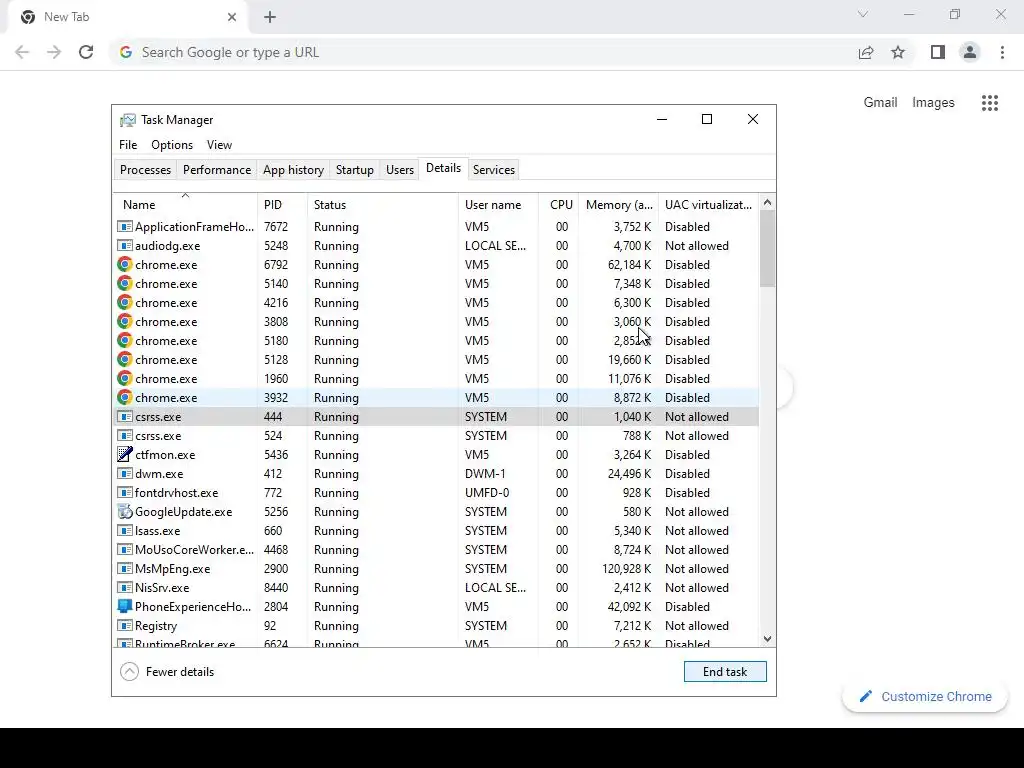The height and width of the screenshot is (768, 1024).
Task: Click the scrollbar down arrow in process list
Action: pyautogui.click(x=767, y=639)
